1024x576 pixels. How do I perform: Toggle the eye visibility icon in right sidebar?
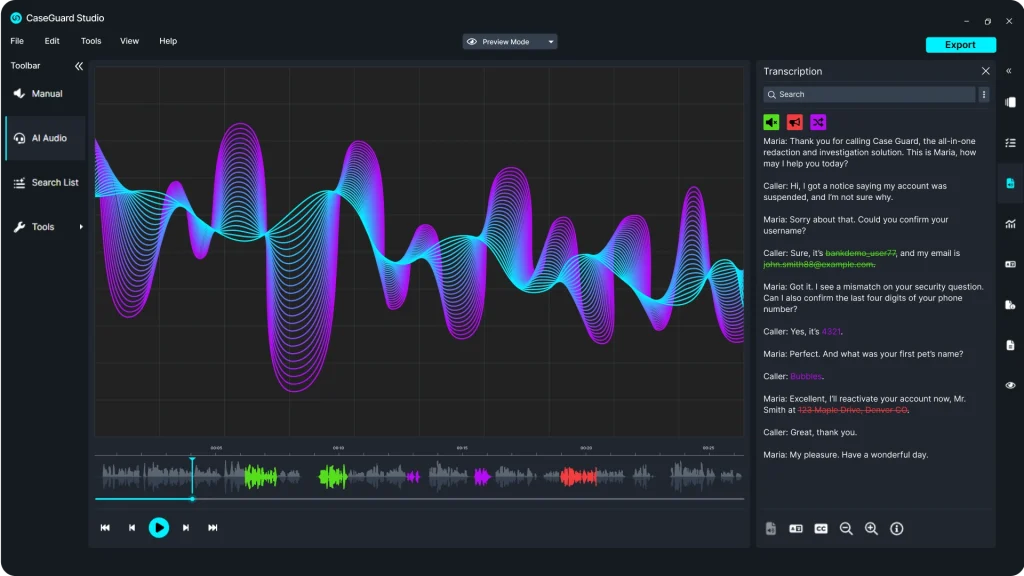[1010, 385]
